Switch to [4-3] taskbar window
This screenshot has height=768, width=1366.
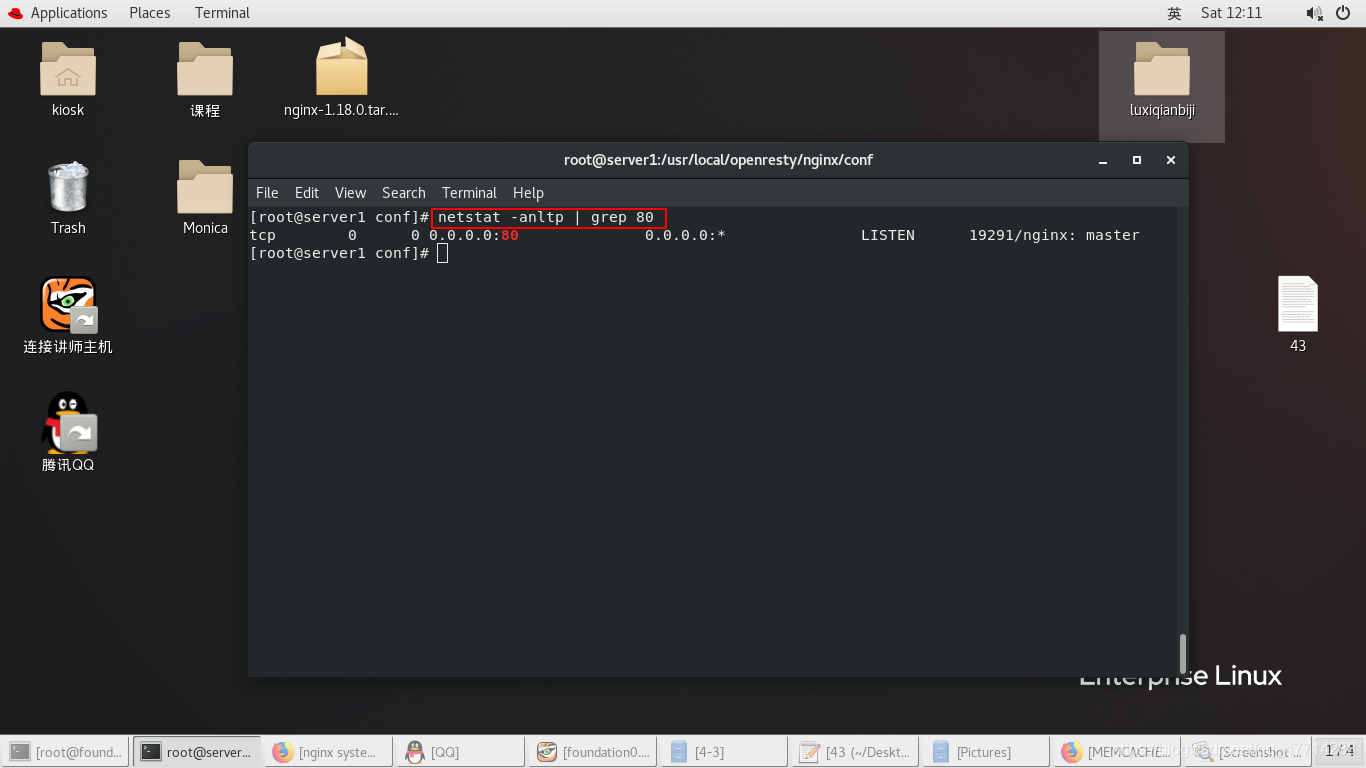point(722,752)
